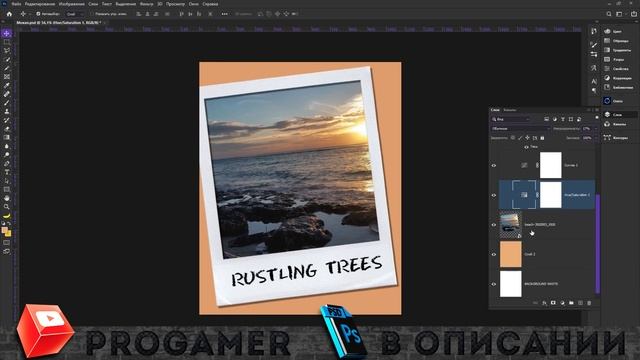This screenshot has width=640, height=360.
Task: Select the Lasso tool
Action: pos(7,51)
